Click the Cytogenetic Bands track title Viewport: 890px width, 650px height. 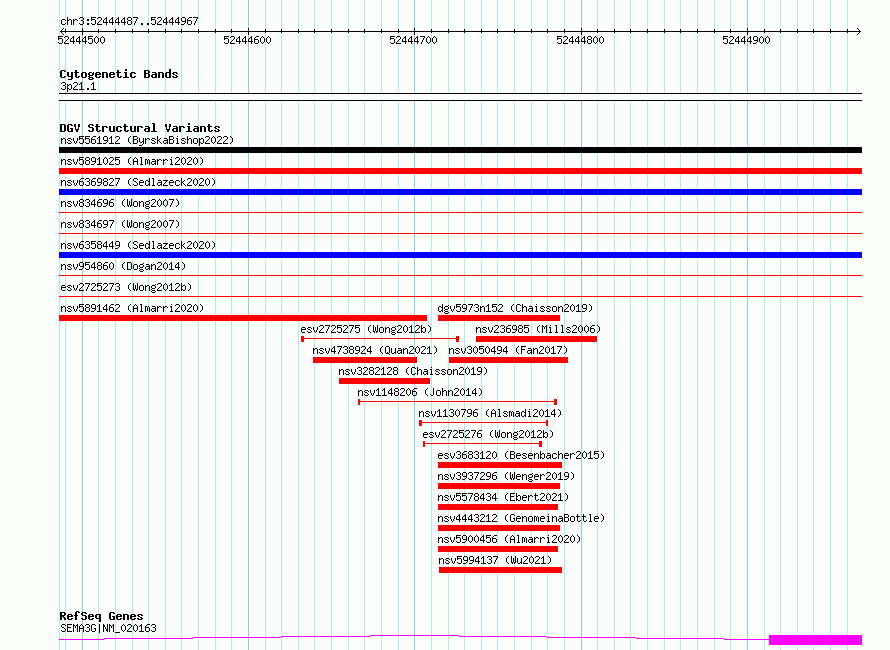tap(119, 74)
